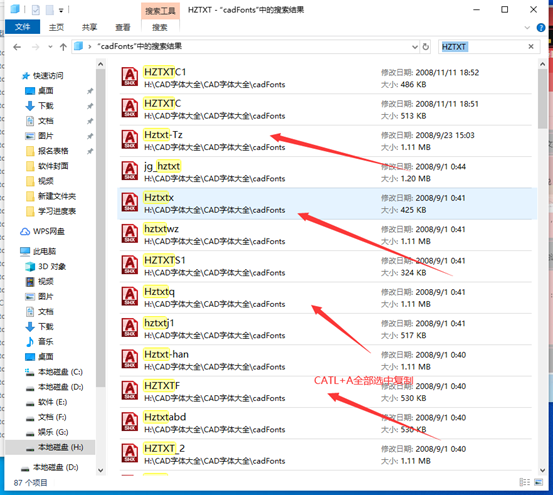Open 娱乐 (G:) drive
553x495 pixels.
tap(47, 432)
